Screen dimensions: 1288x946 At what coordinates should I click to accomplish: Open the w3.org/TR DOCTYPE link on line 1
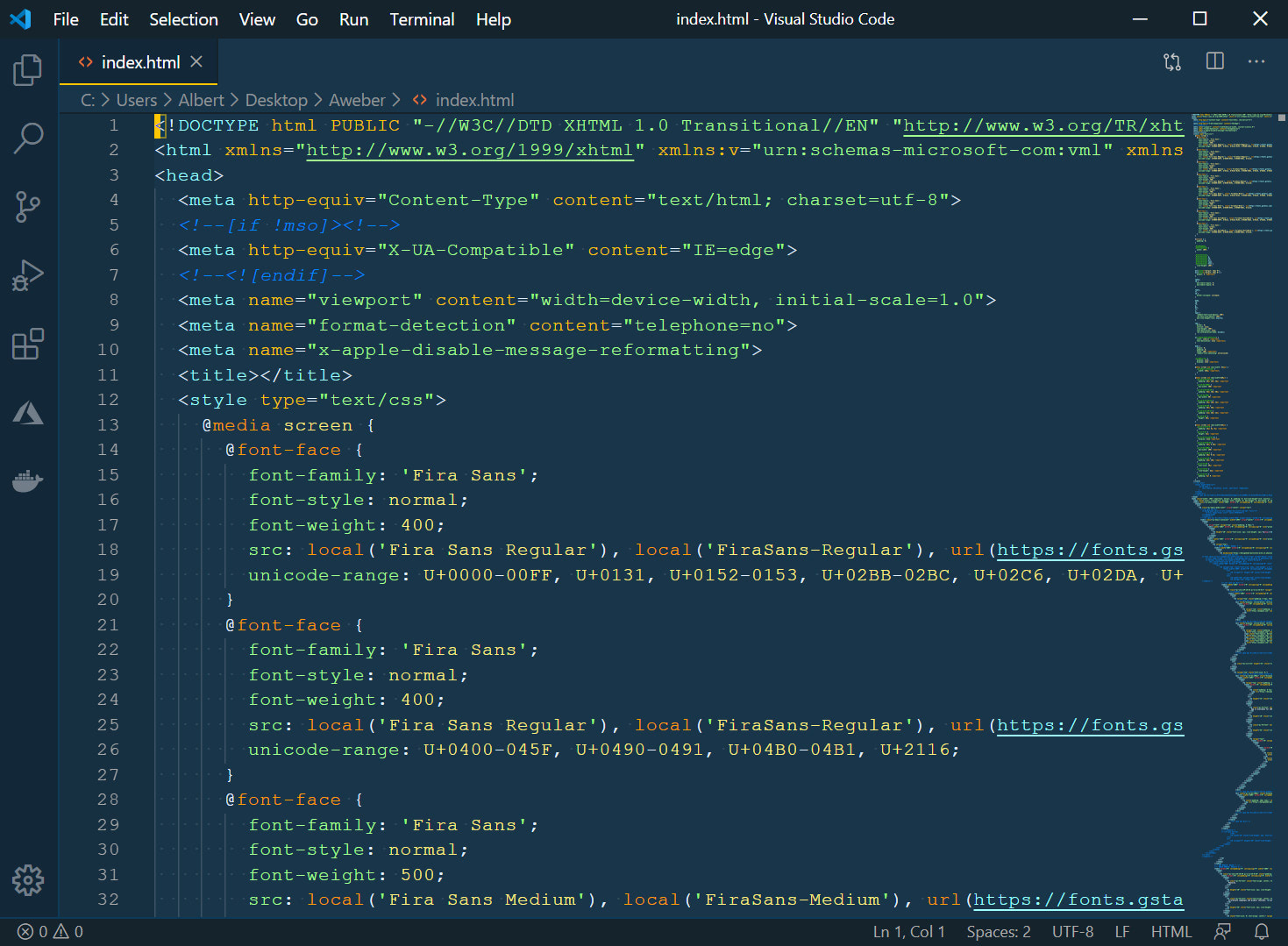tap(1043, 125)
